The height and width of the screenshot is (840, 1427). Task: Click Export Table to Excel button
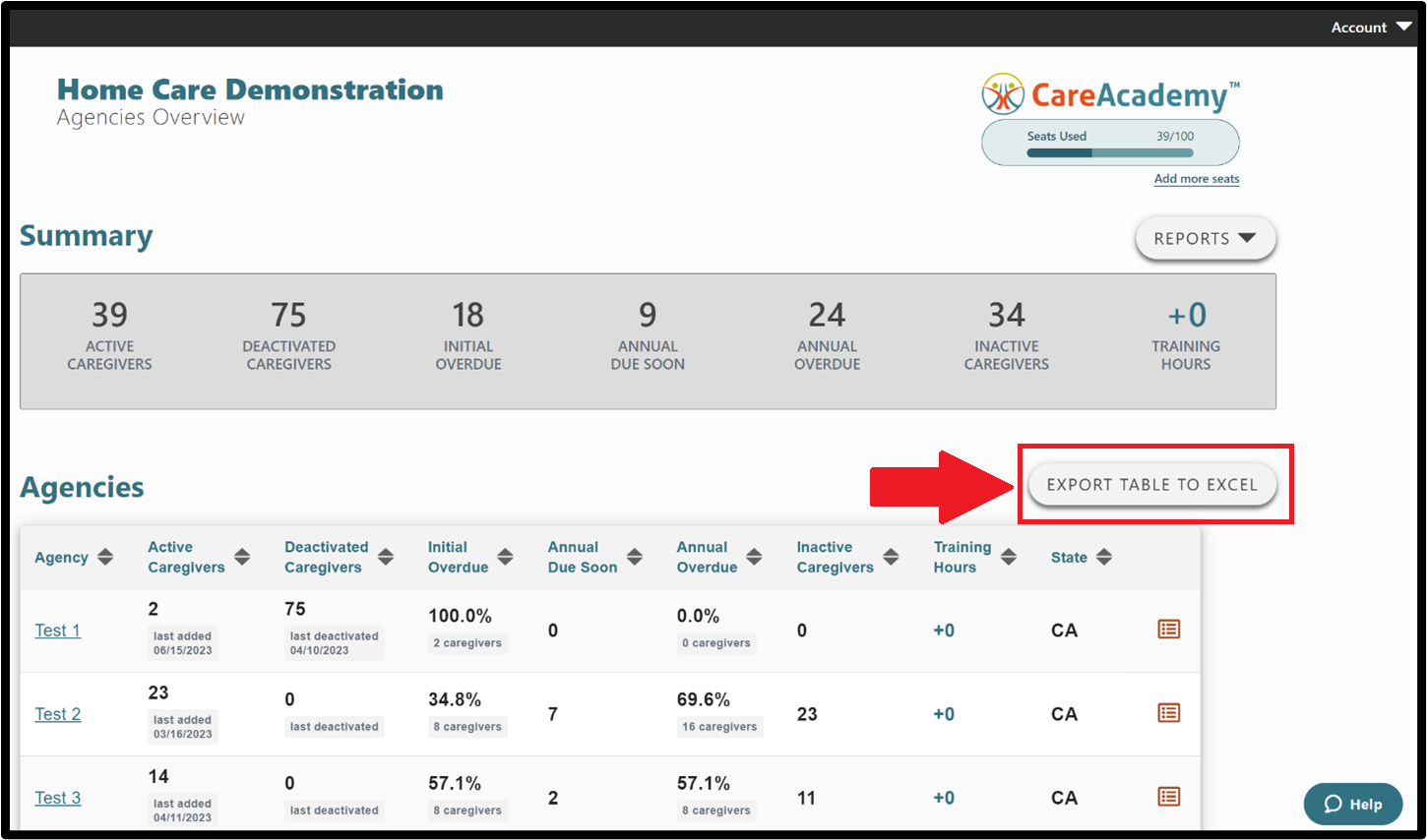[x=1152, y=484]
